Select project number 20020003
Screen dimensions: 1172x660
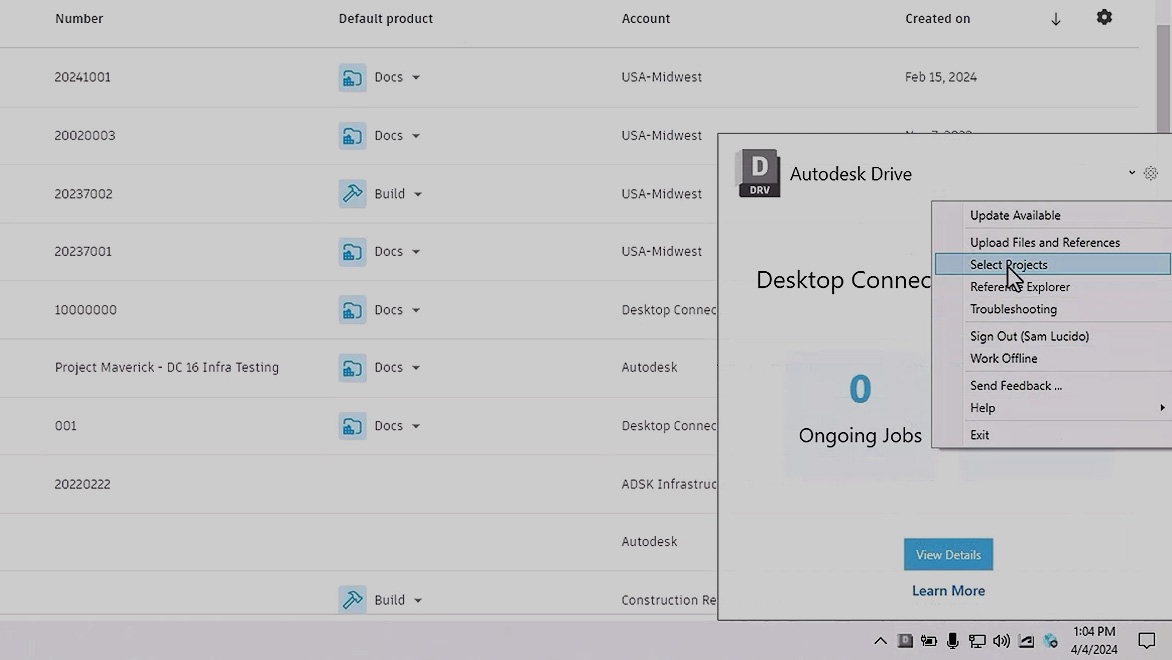pyautogui.click(x=85, y=135)
